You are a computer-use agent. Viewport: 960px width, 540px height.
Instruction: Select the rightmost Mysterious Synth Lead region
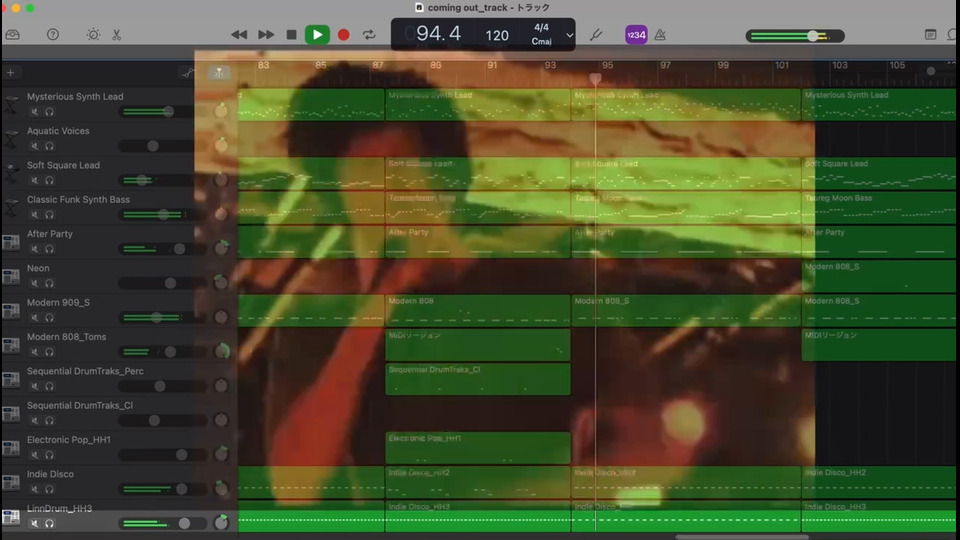879,105
